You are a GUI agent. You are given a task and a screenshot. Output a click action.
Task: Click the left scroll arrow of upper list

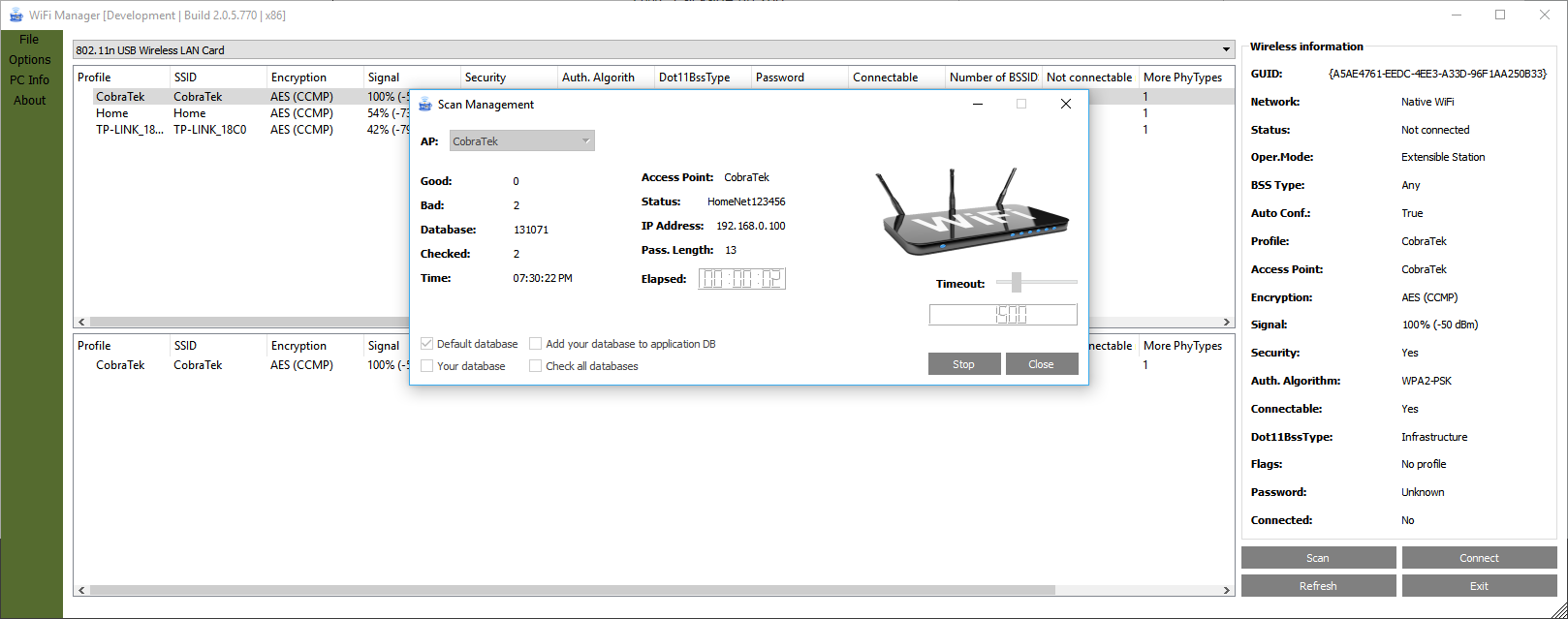tap(81, 322)
